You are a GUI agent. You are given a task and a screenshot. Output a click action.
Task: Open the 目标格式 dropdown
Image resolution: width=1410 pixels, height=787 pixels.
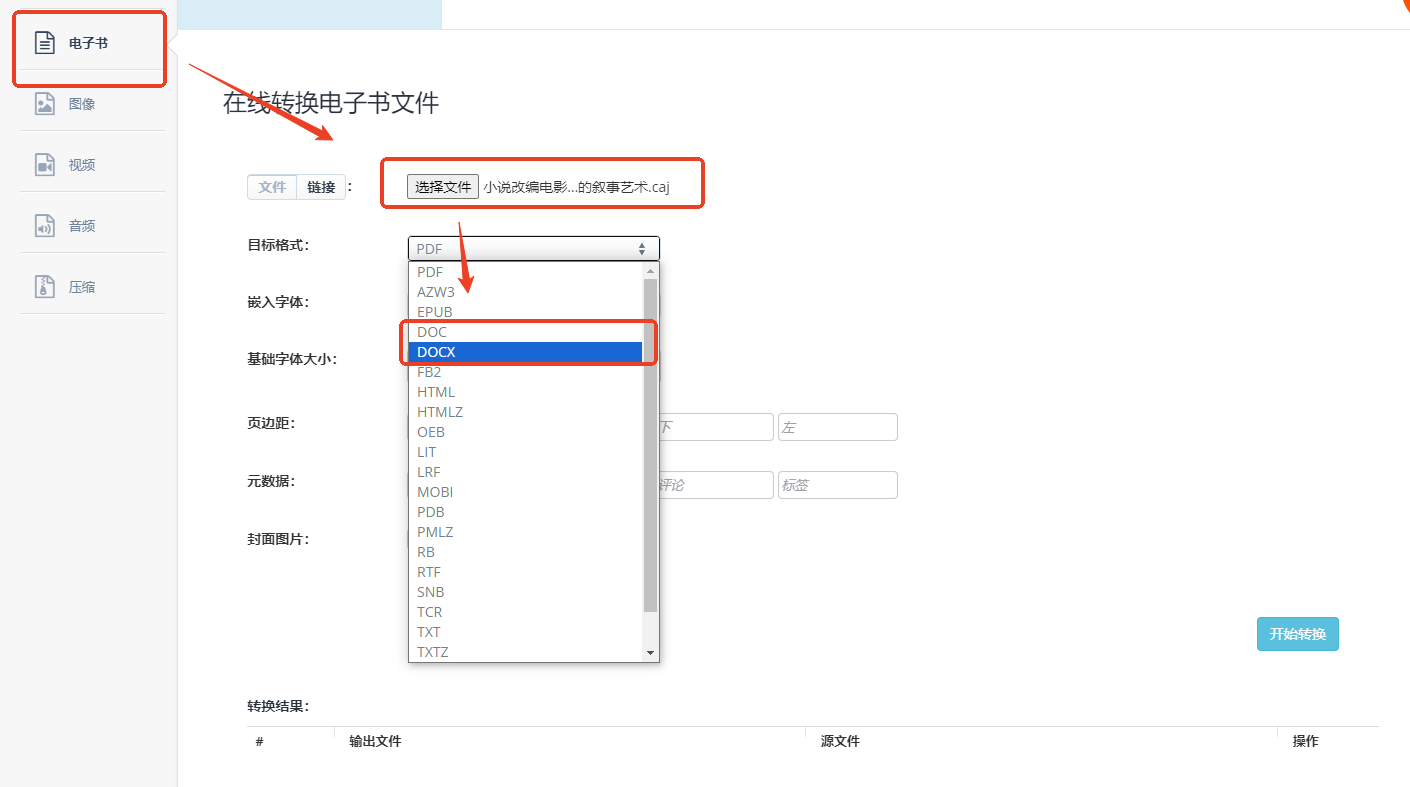click(533, 248)
